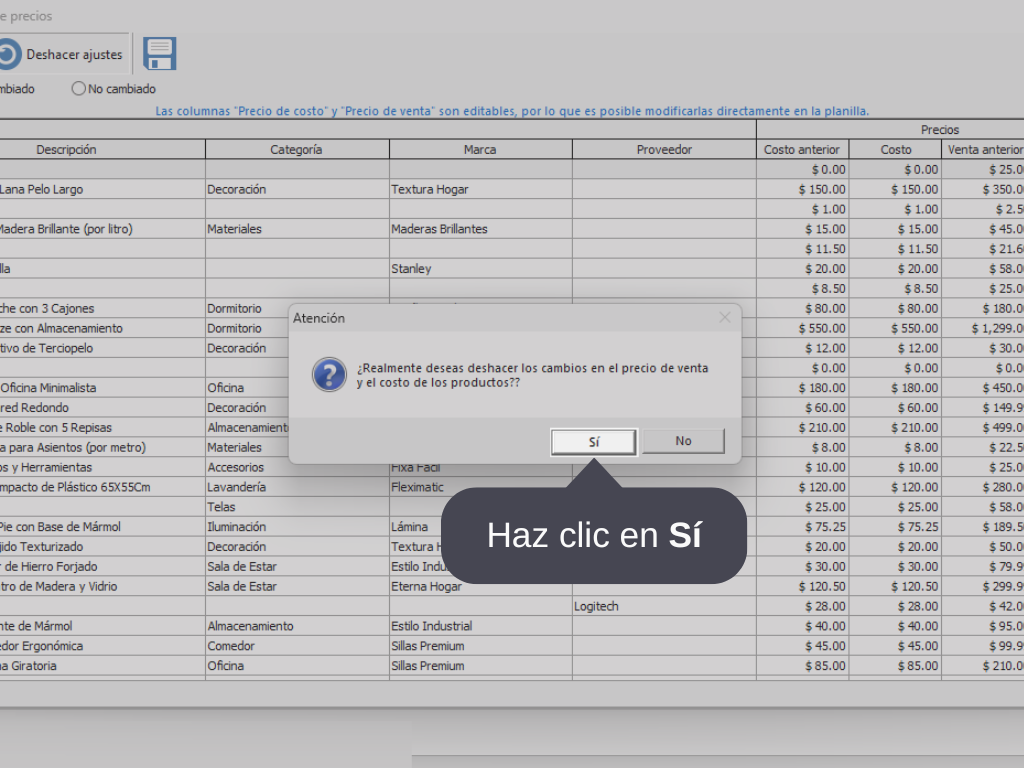Click the Estilo Industrial cell beside Almacenamiento

[481, 626]
